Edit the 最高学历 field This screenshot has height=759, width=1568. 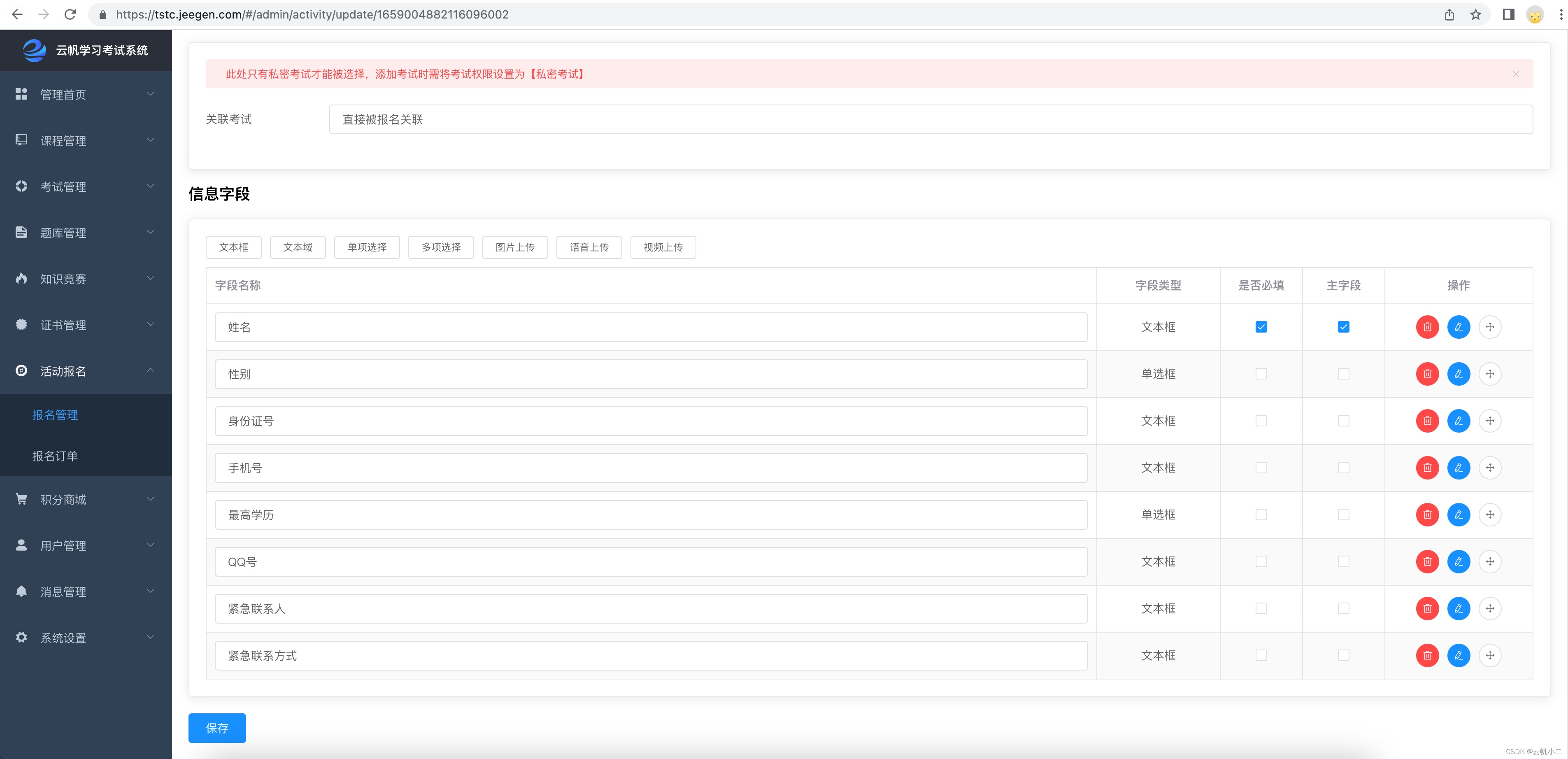pyautogui.click(x=1459, y=515)
